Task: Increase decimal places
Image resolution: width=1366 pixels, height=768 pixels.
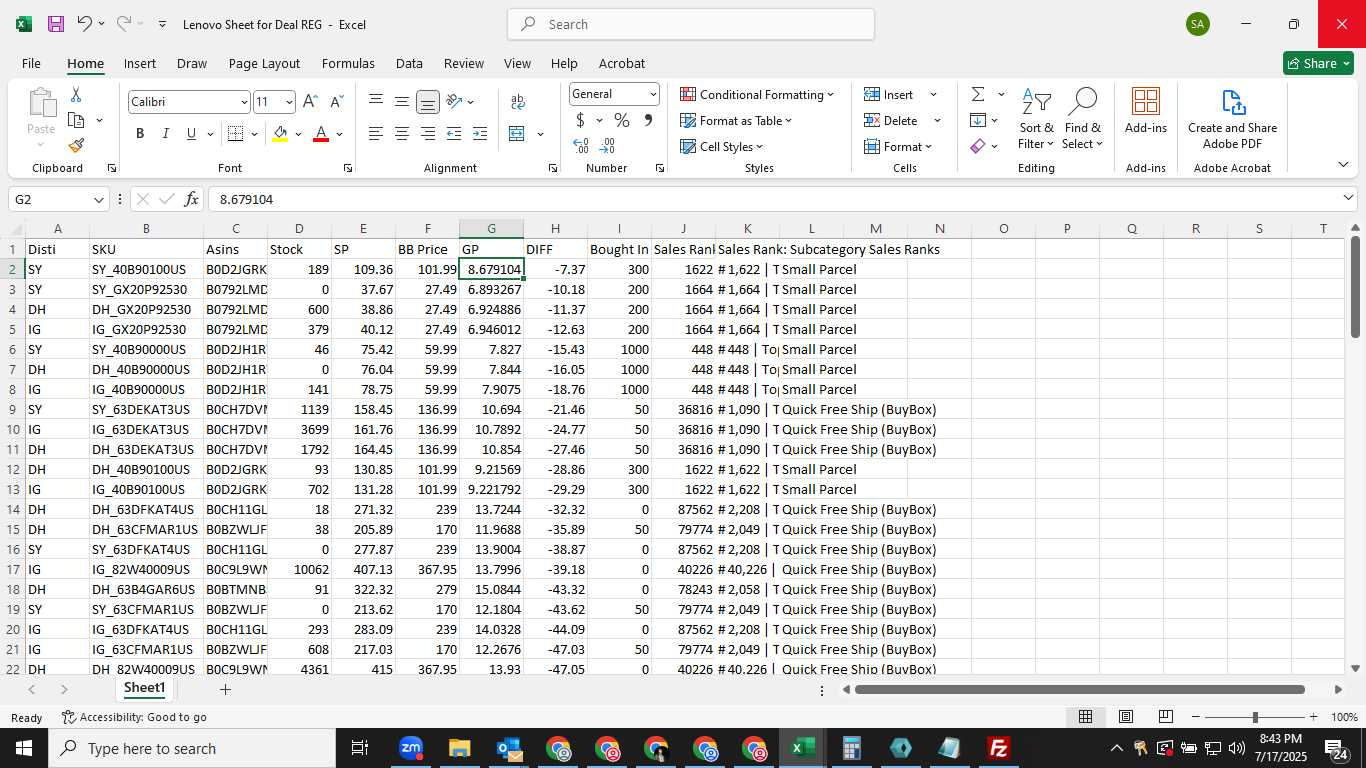Action: pos(581,146)
